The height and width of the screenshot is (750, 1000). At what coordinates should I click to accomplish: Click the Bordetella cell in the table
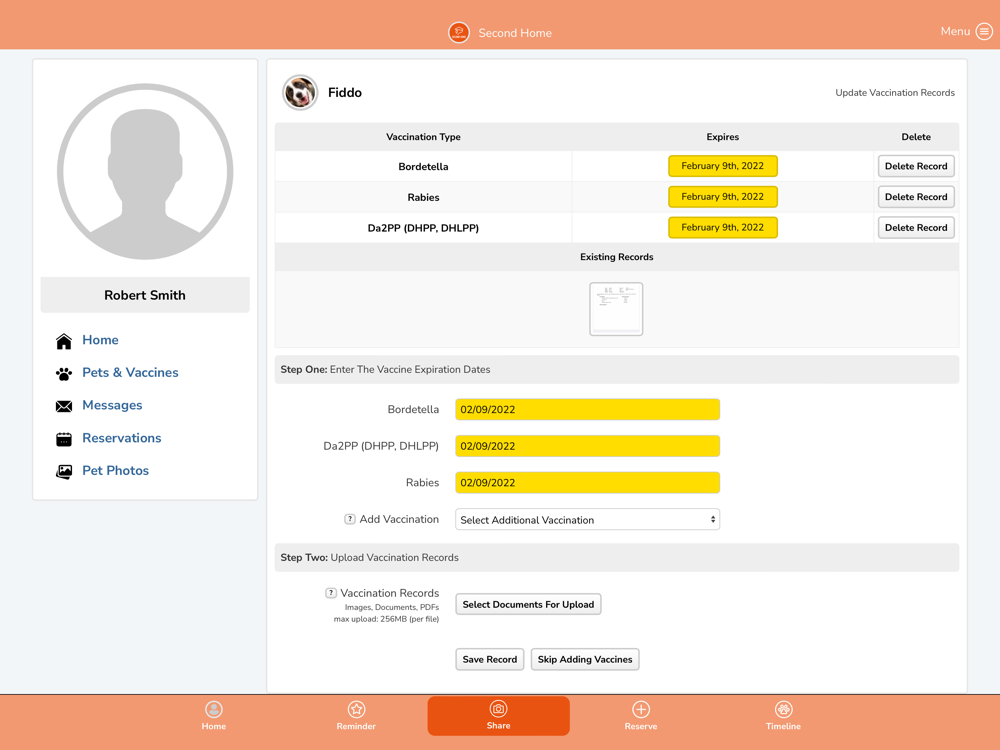point(423,166)
